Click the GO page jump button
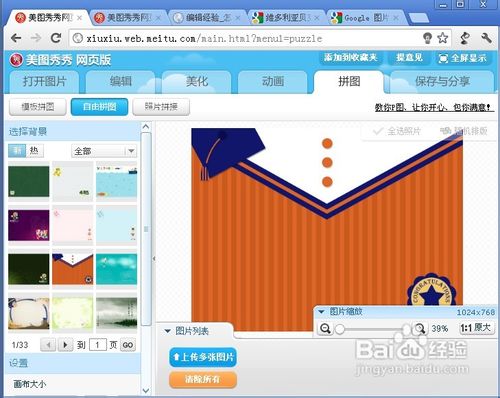This screenshot has height=398, width=500. pyautogui.click(x=128, y=345)
